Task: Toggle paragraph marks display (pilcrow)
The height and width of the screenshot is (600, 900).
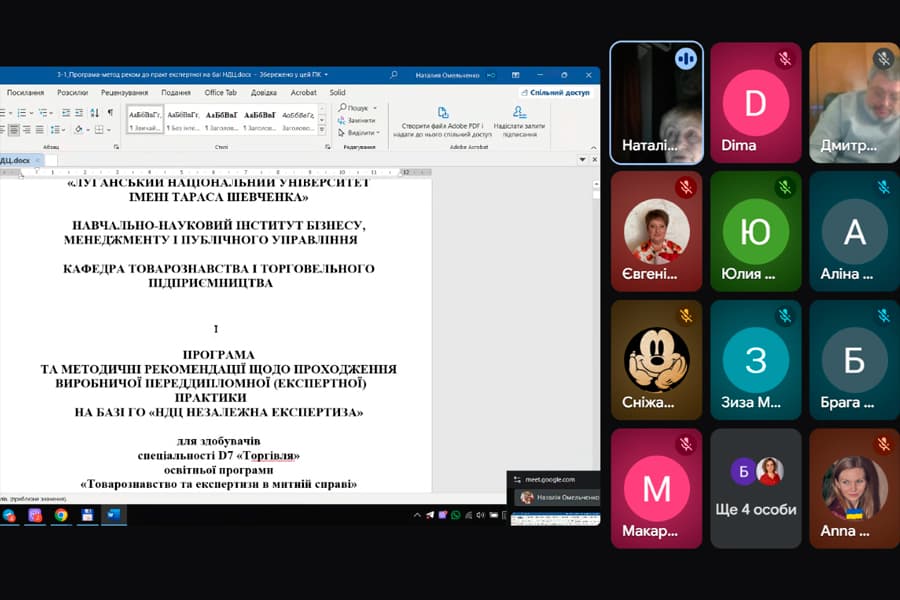Action: pos(110,113)
